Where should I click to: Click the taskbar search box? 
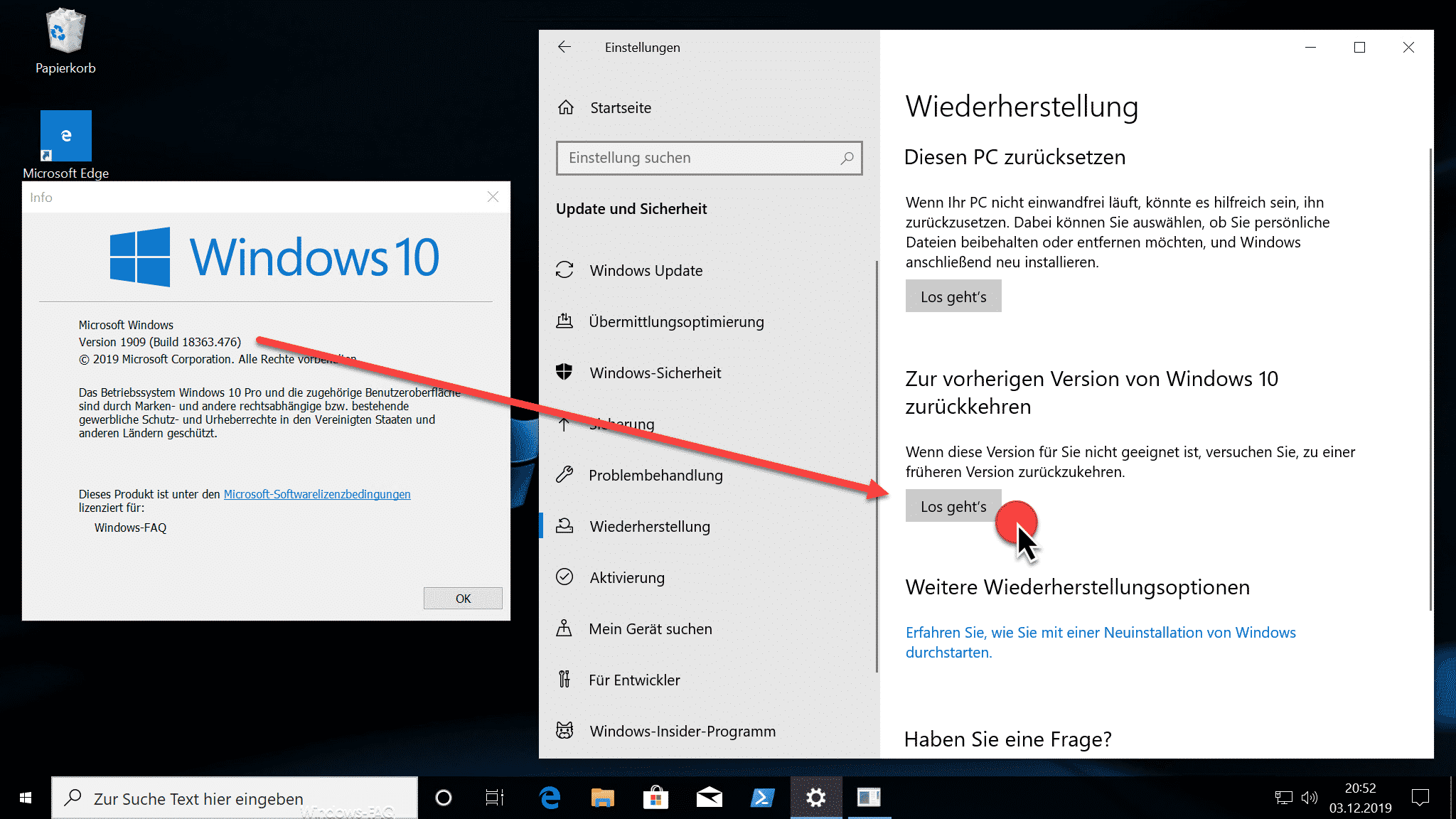point(235,798)
